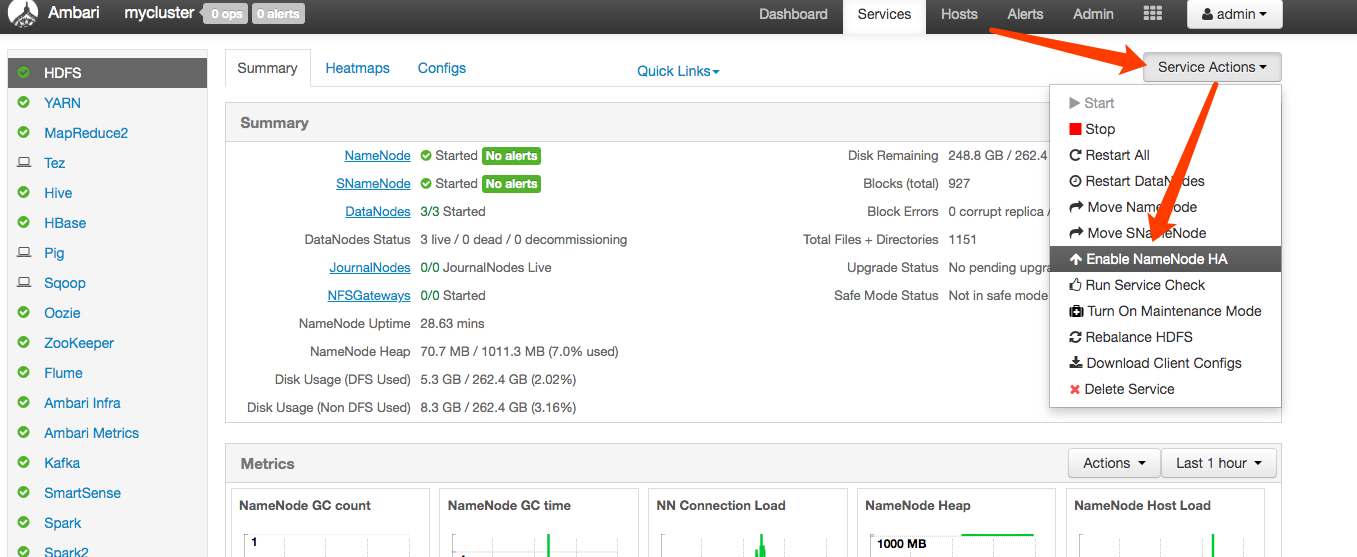This screenshot has width=1357, height=557.
Task: Click the green check next to NameNode Started
Action: pos(426,156)
